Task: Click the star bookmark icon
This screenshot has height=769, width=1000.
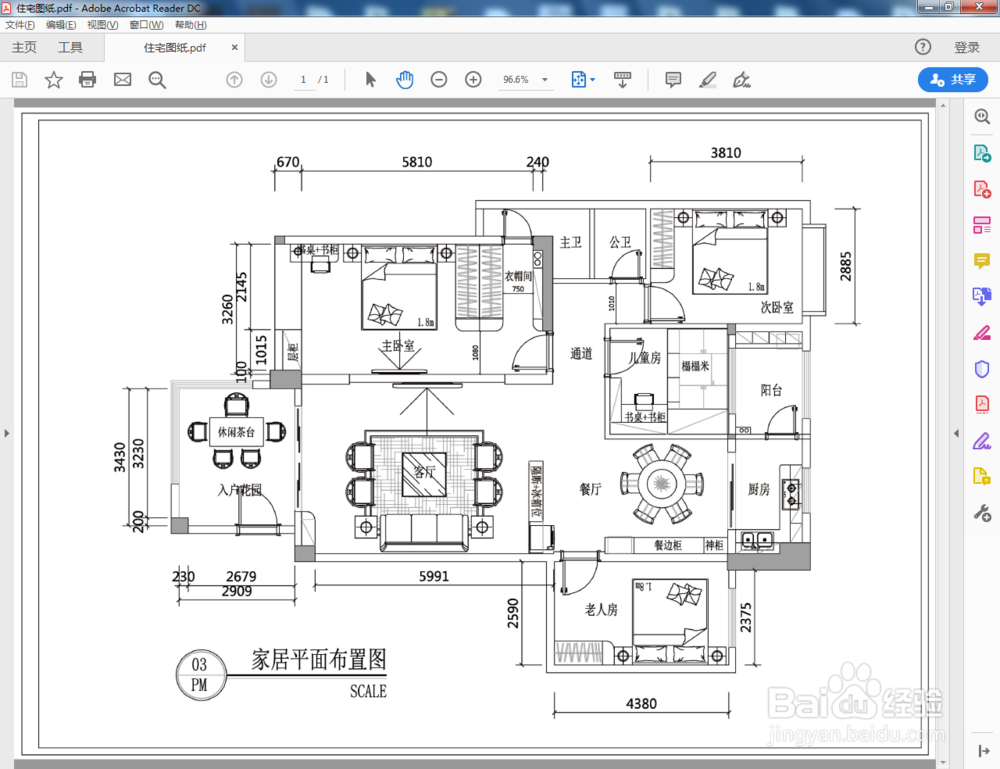Action: (54, 80)
